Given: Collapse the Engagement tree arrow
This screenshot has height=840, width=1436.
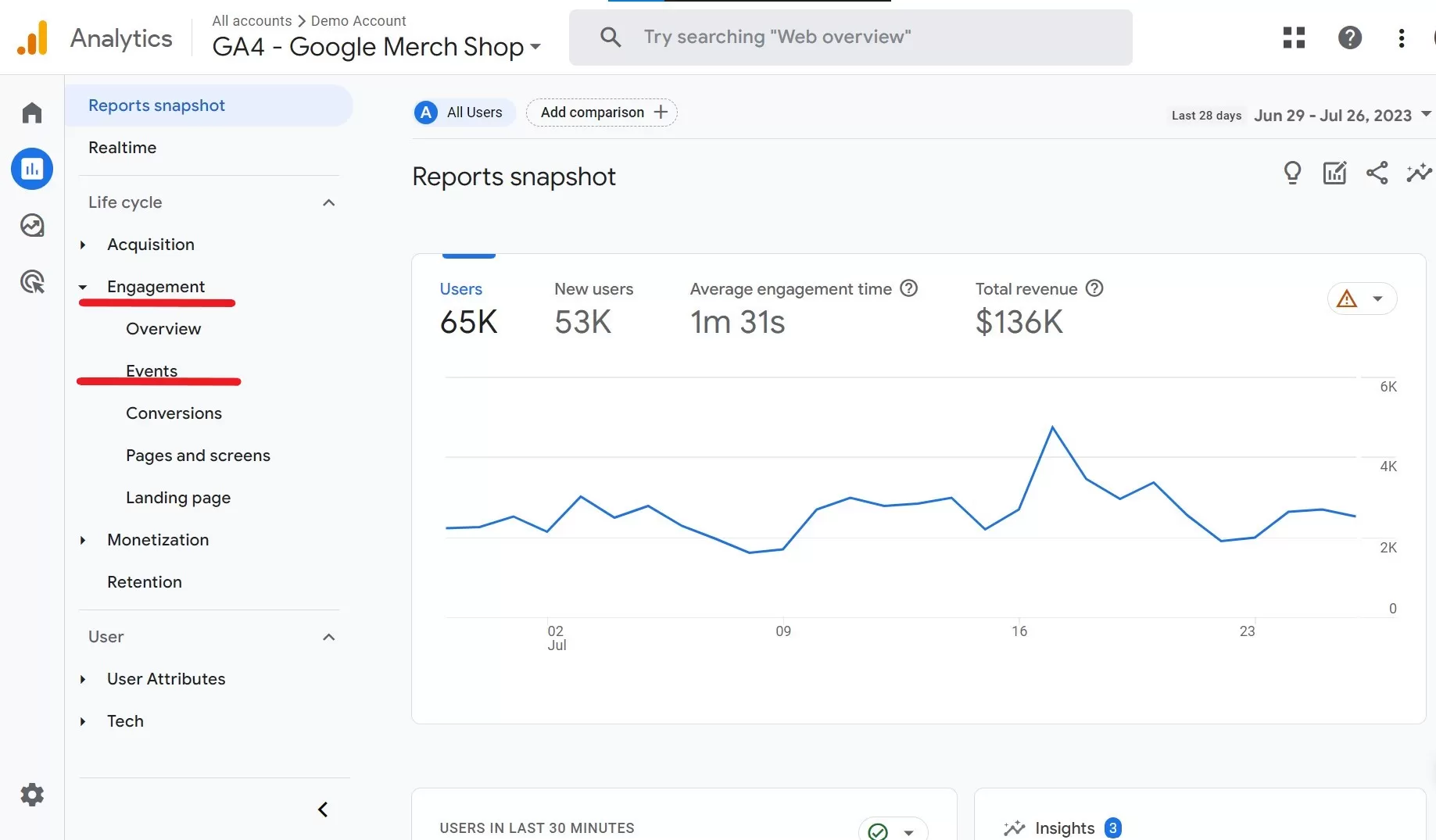Looking at the screenshot, I should 83,287.
